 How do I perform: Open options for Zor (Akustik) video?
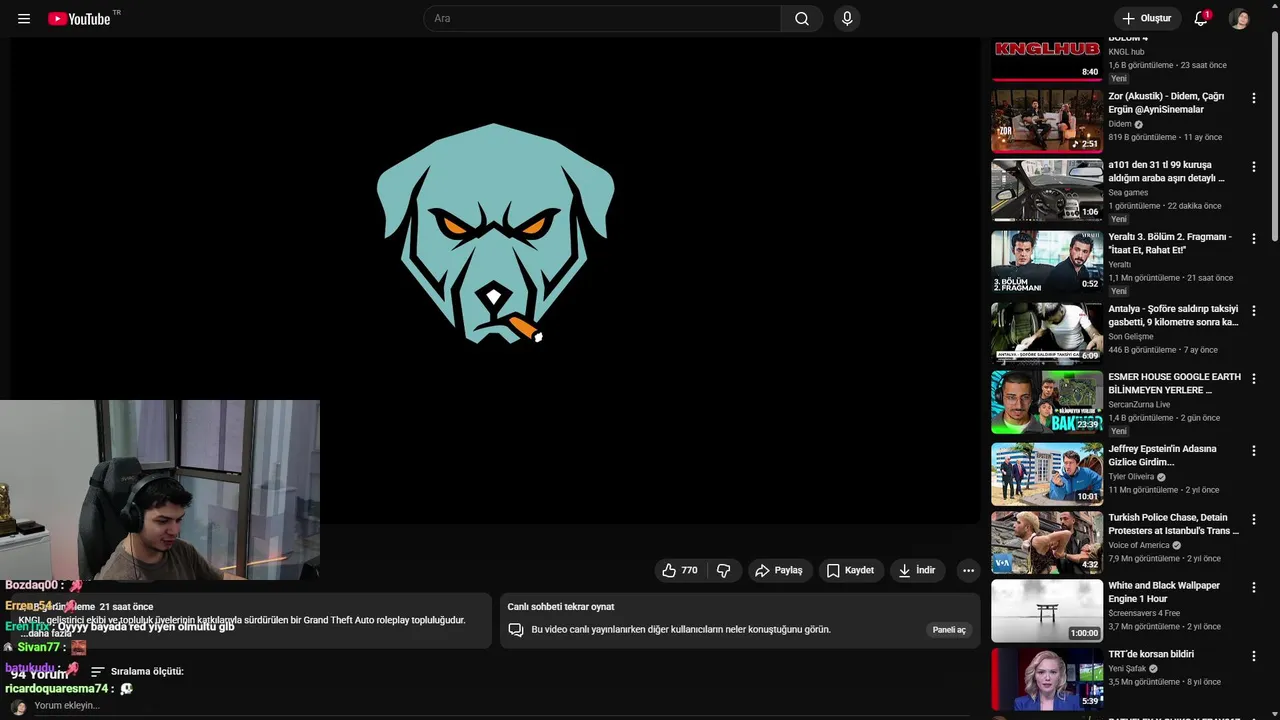point(1254,98)
